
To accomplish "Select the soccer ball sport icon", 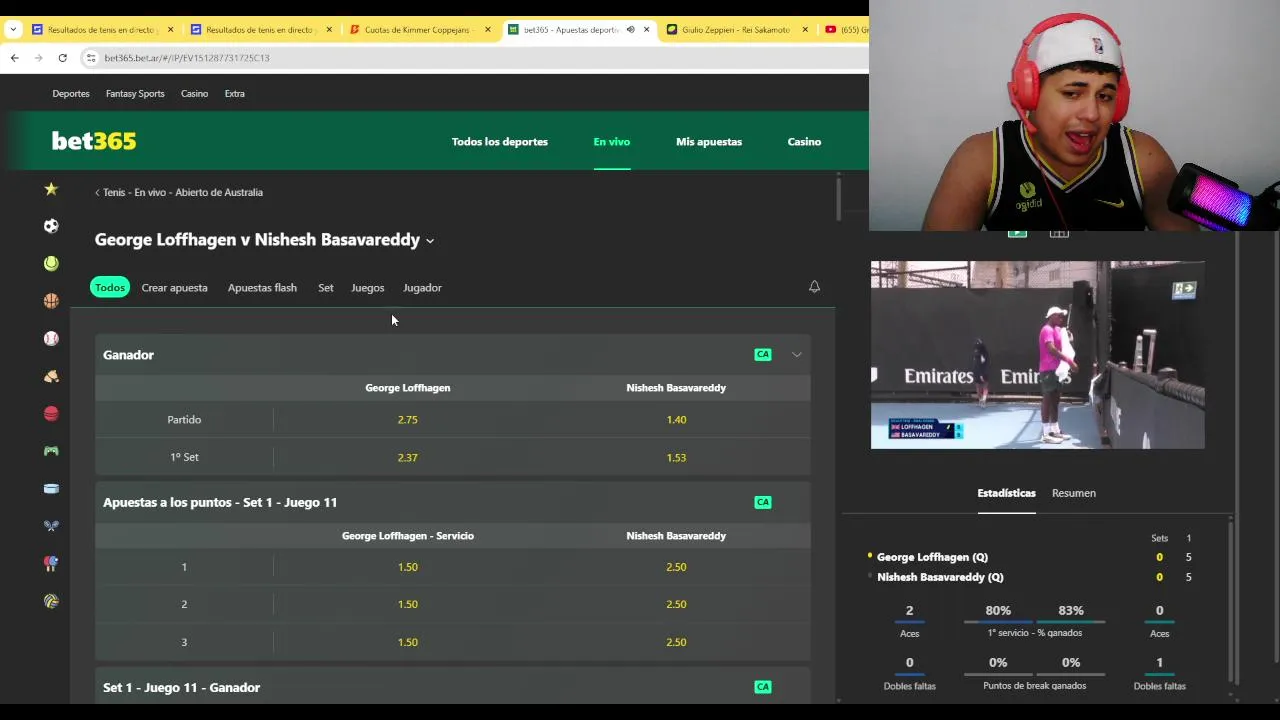I will pos(51,226).
